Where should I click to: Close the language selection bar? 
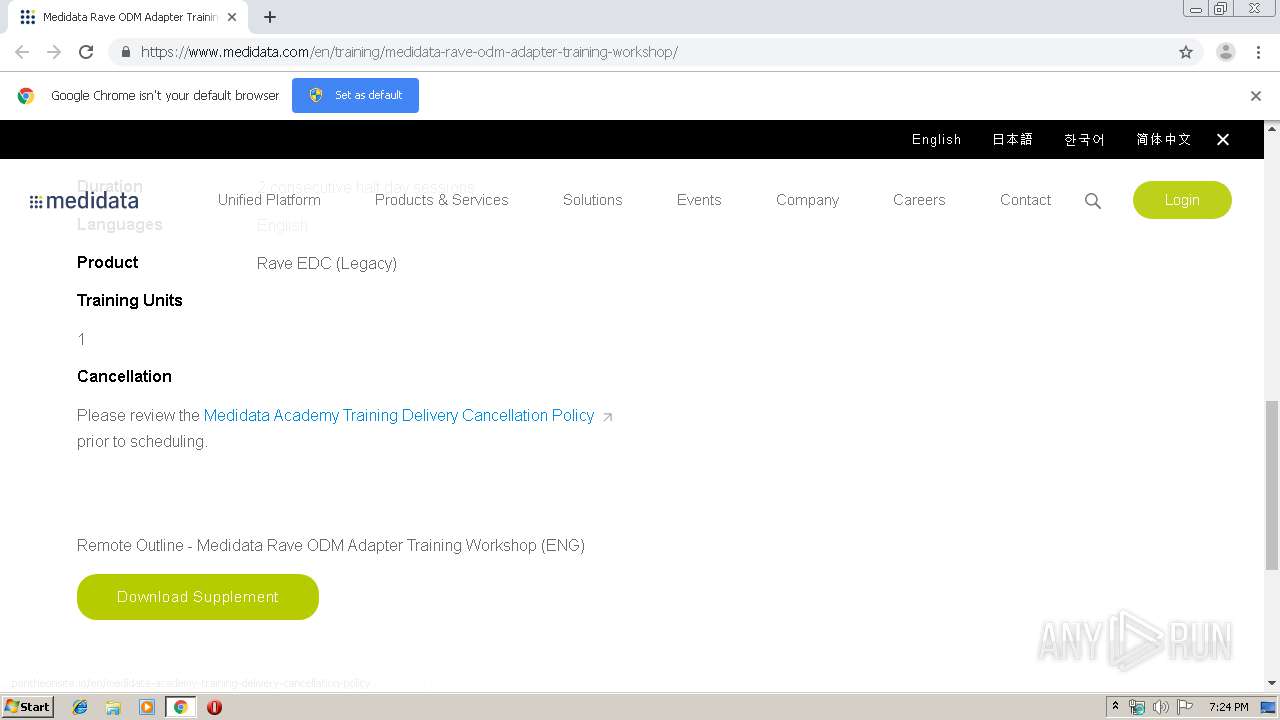pos(1223,140)
